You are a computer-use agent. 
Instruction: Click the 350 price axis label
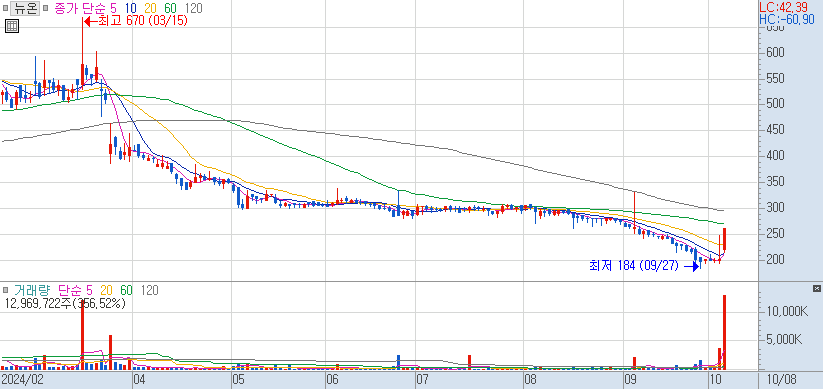(776, 182)
